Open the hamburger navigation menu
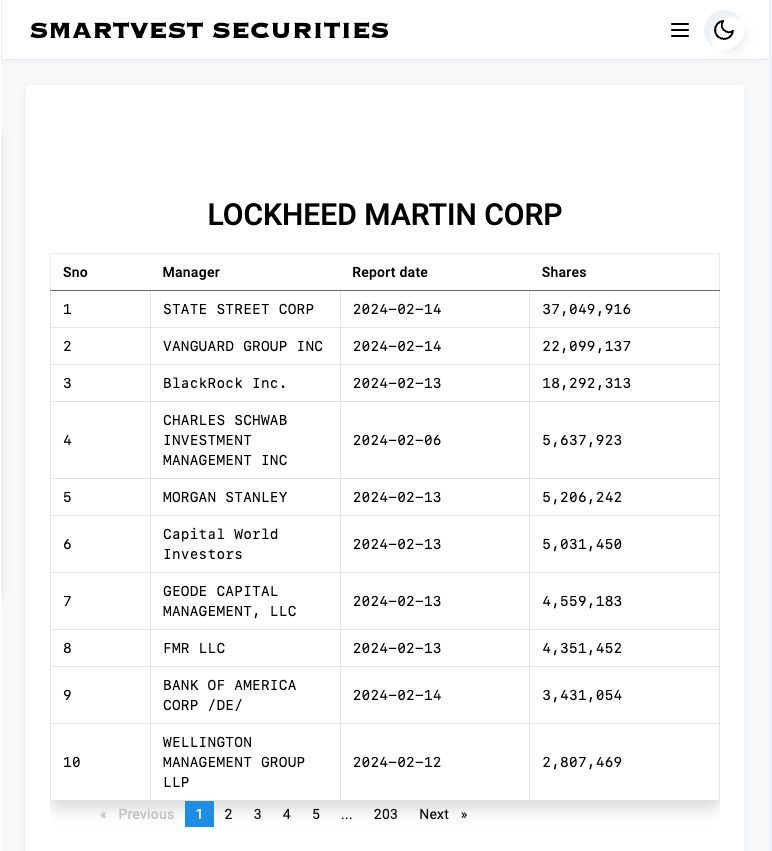 click(680, 30)
